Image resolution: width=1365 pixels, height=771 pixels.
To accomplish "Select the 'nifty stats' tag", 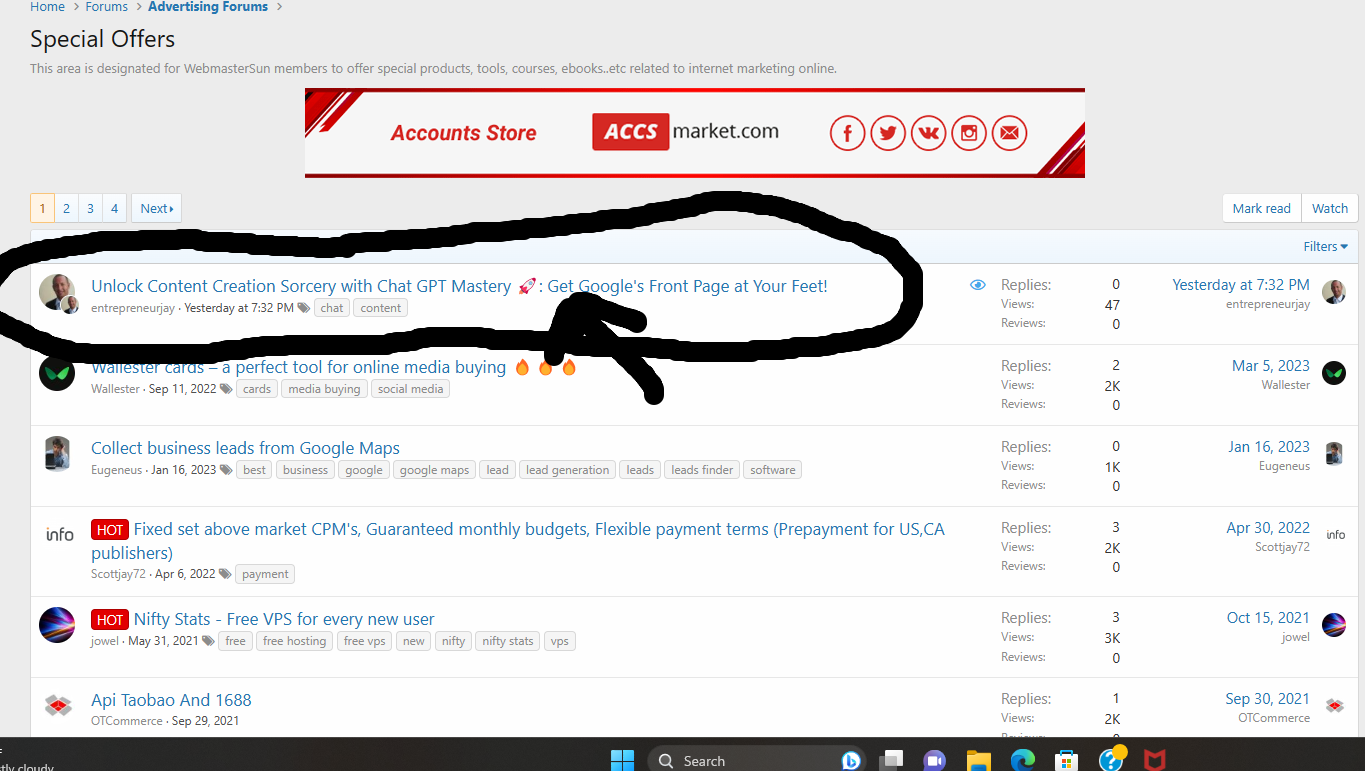I will (x=507, y=641).
